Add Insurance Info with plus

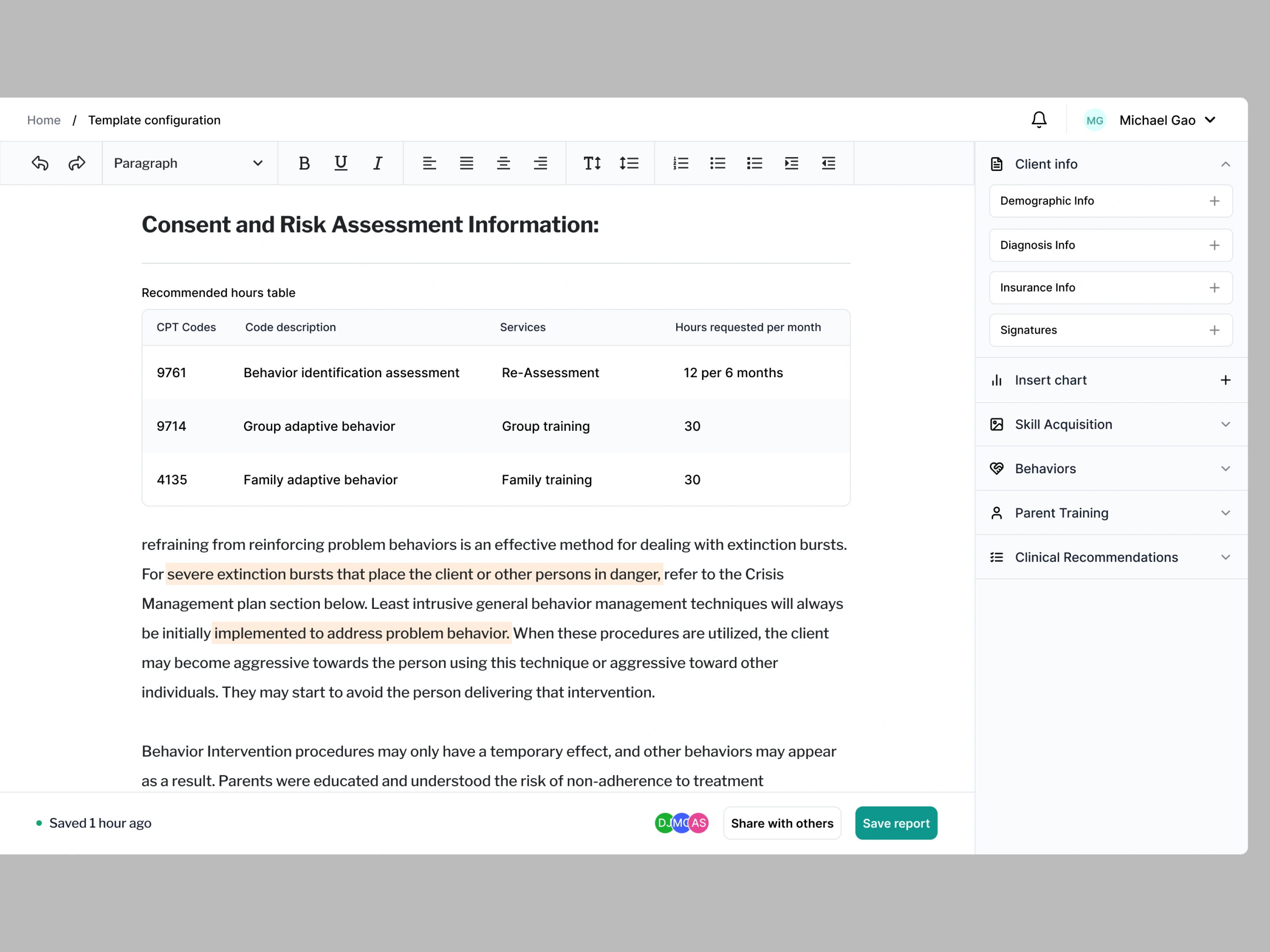pyautogui.click(x=1214, y=288)
